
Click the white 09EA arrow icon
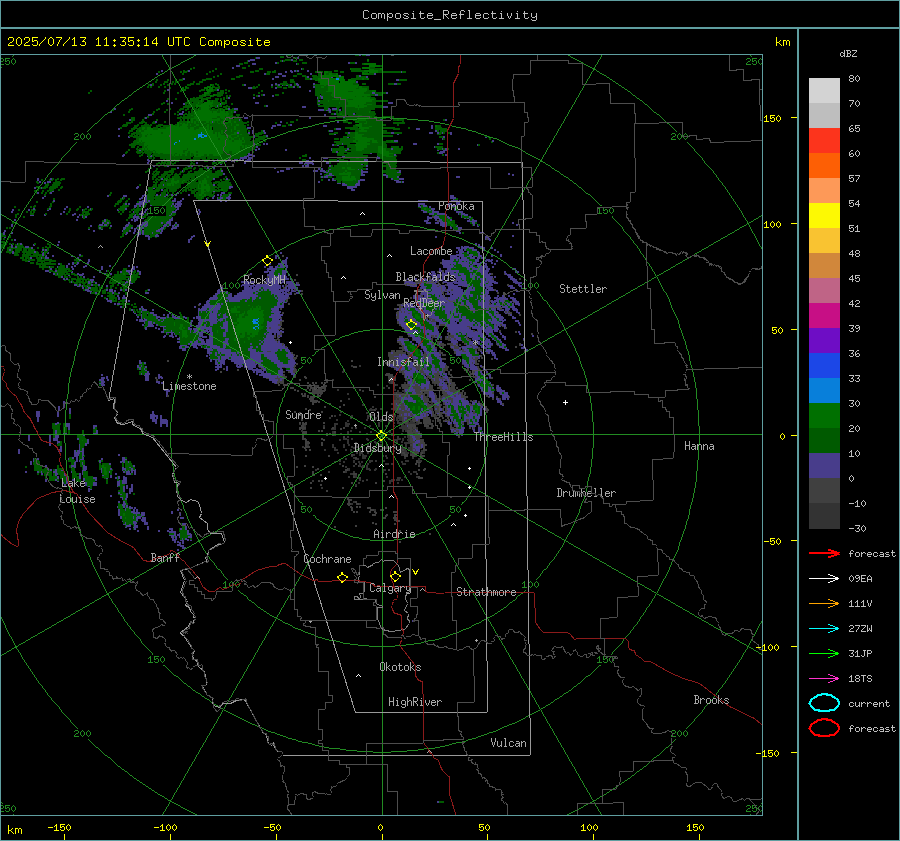coord(824,578)
